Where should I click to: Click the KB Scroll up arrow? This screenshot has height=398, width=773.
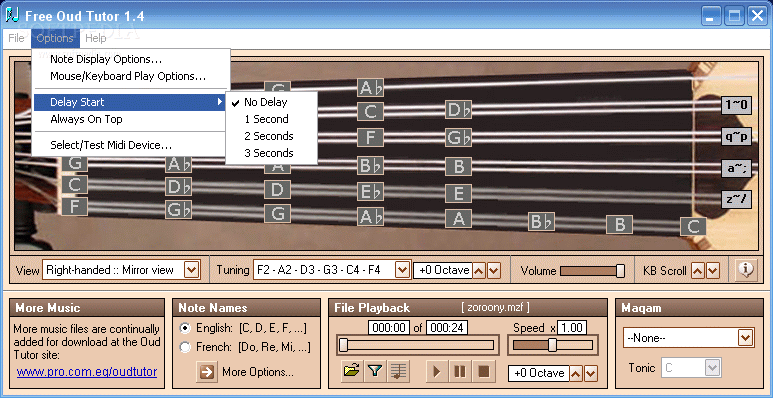point(698,270)
